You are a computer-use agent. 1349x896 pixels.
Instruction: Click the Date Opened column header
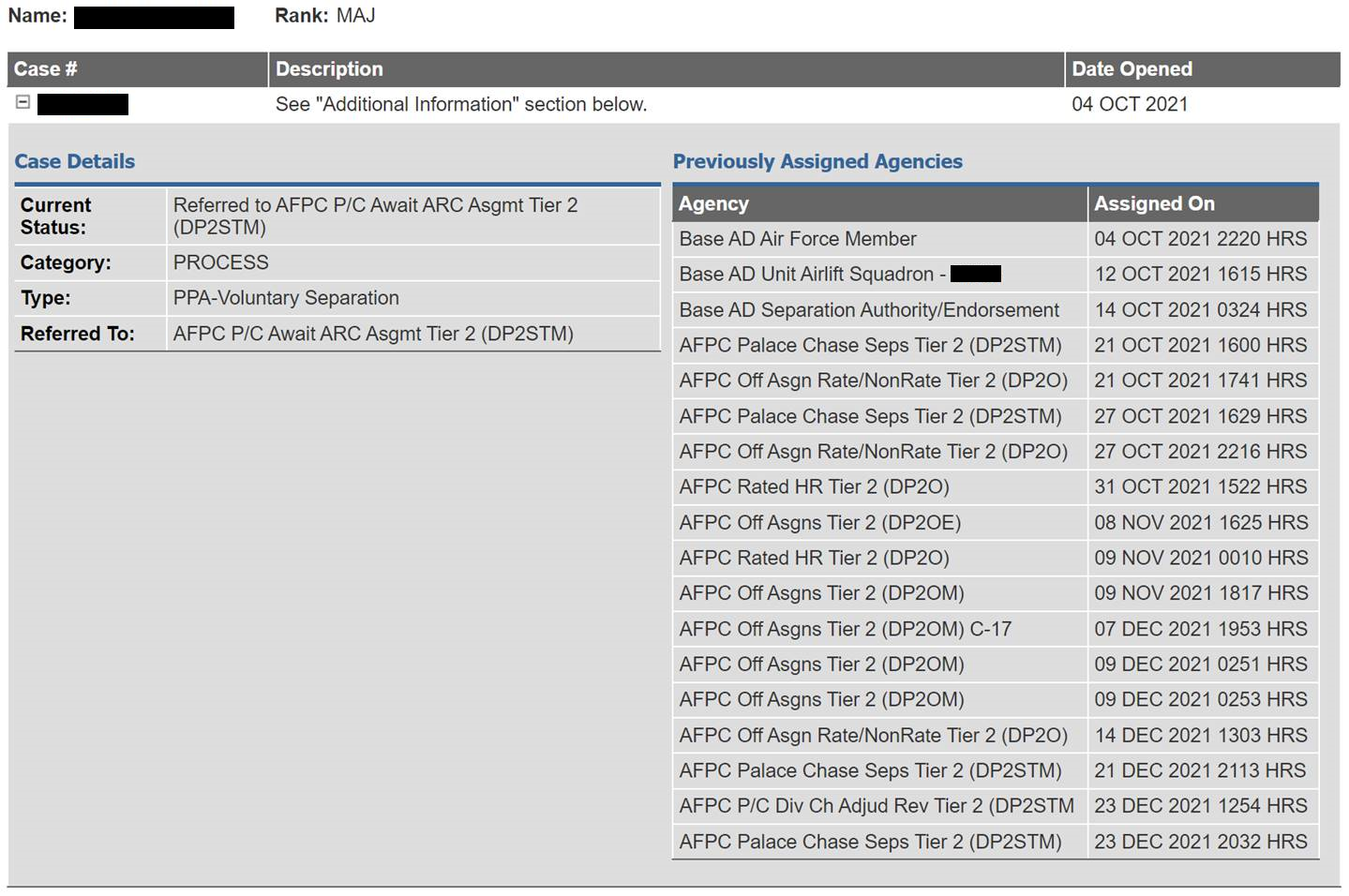click(x=1132, y=69)
